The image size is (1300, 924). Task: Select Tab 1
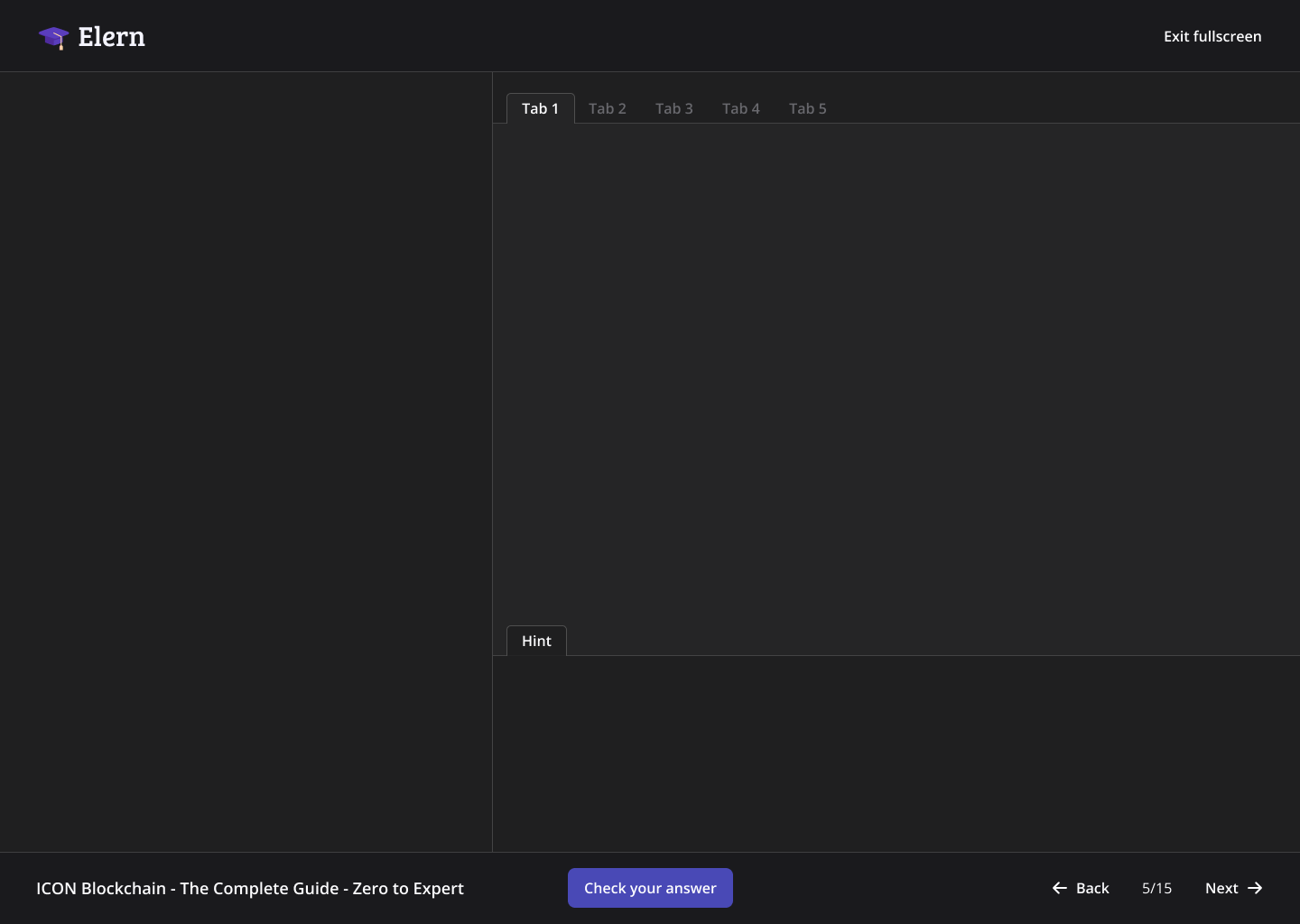pos(540,108)
